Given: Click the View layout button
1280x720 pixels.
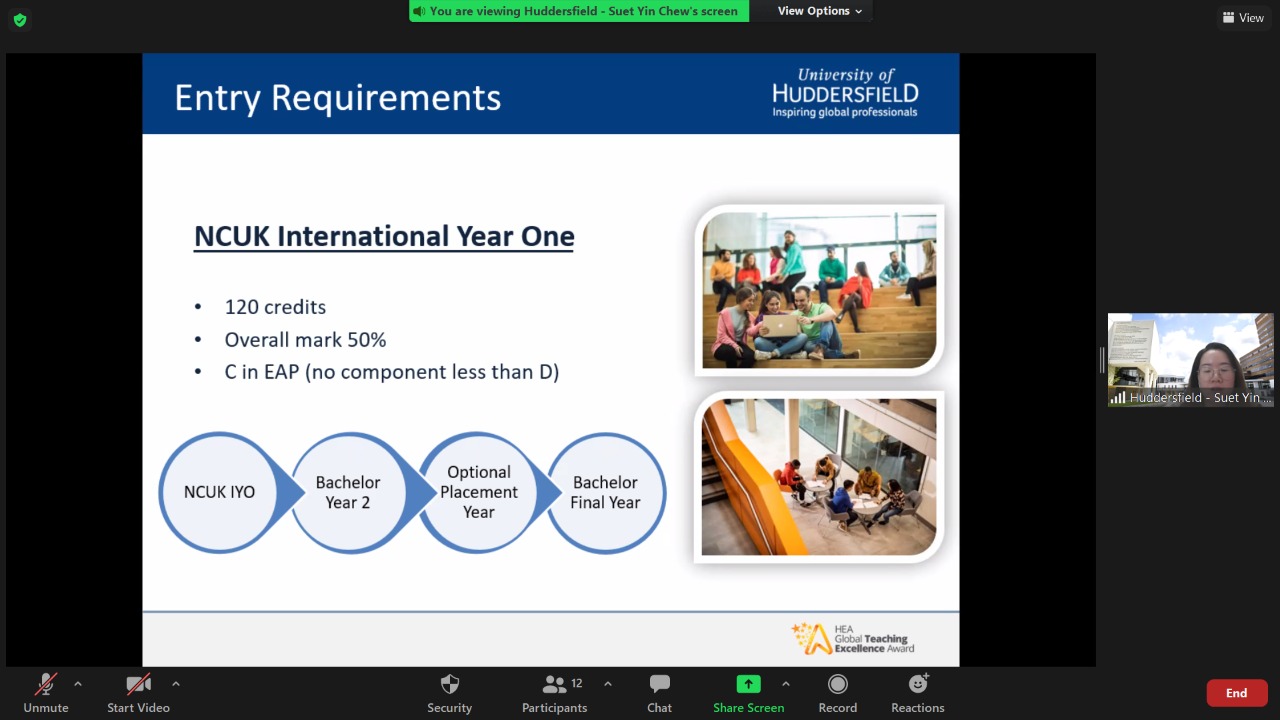Looking at the screenshot, I should [1243, 18].
